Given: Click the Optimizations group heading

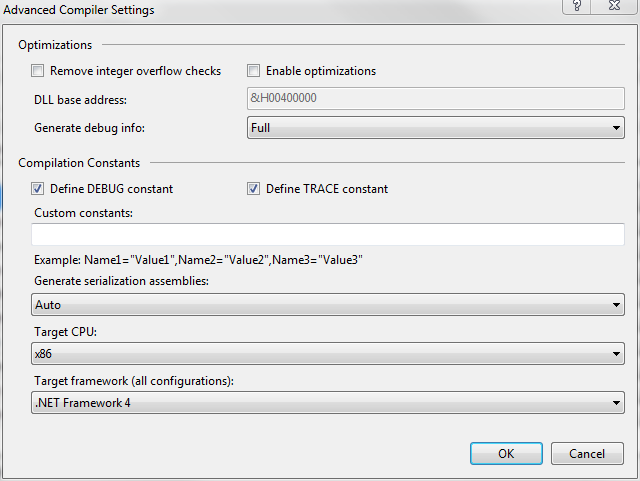Looking at the screenshot, I should coord(55,45).
